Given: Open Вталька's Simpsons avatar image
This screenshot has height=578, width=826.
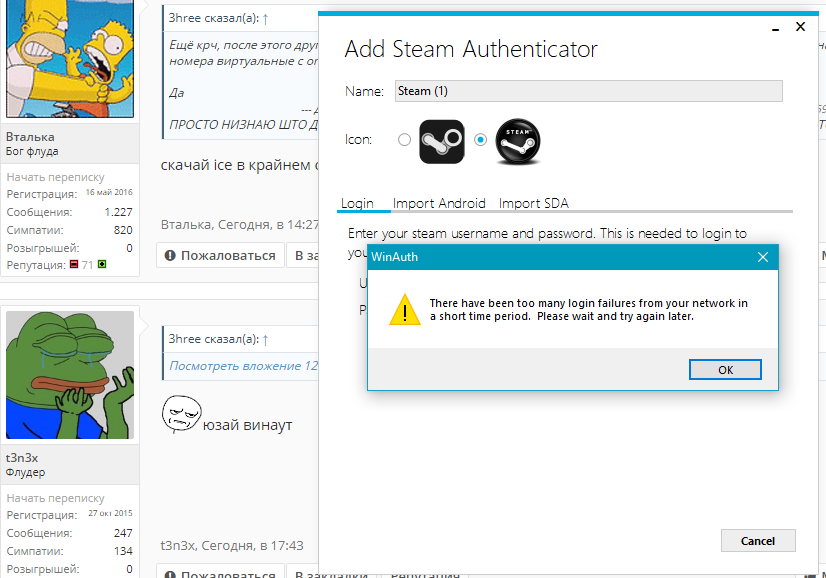Looking at the screenshot, I should [70, 58].
